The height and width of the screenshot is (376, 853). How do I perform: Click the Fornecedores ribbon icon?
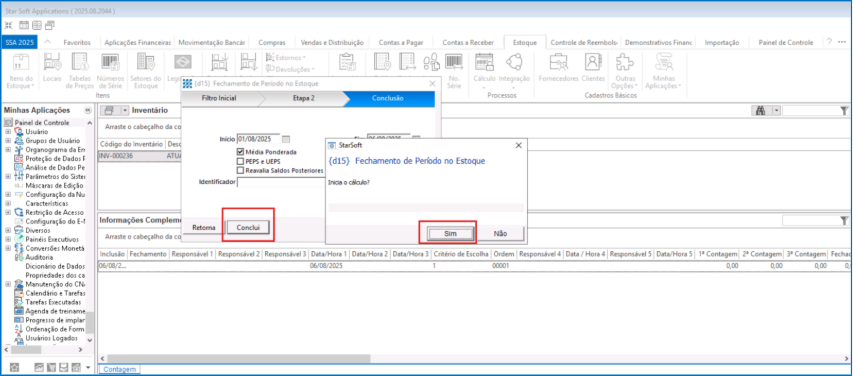coord(558,69)
